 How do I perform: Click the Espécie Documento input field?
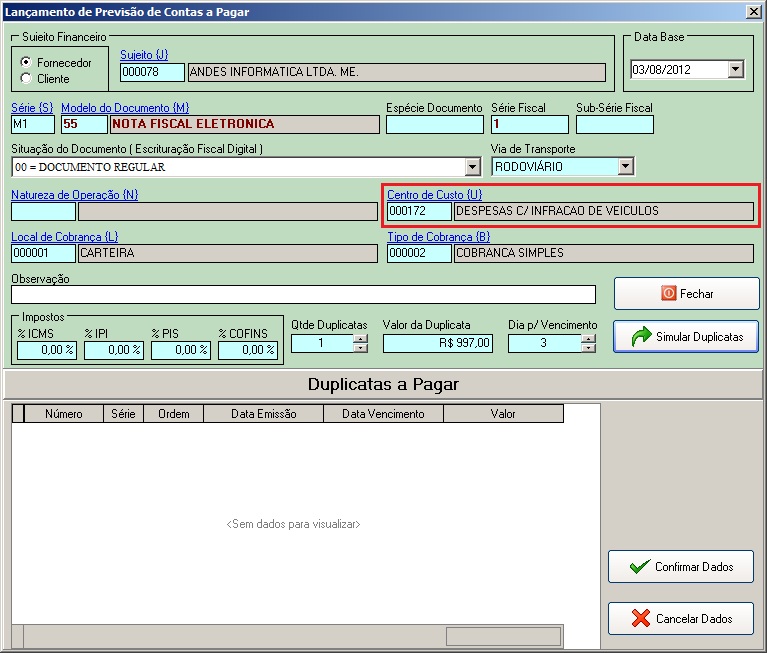[434, 124]
